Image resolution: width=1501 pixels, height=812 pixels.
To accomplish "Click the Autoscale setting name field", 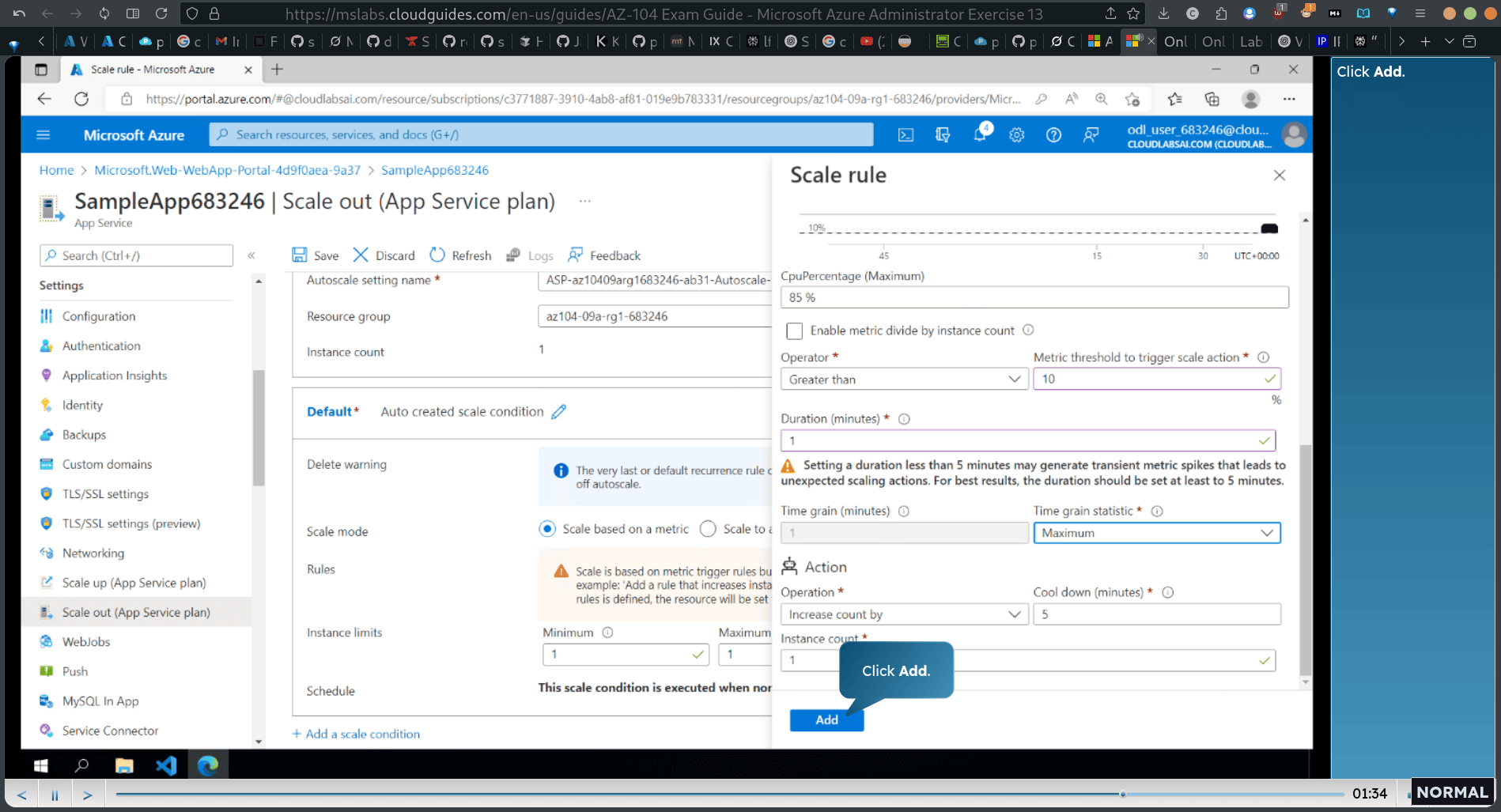I will click(655, 280).
